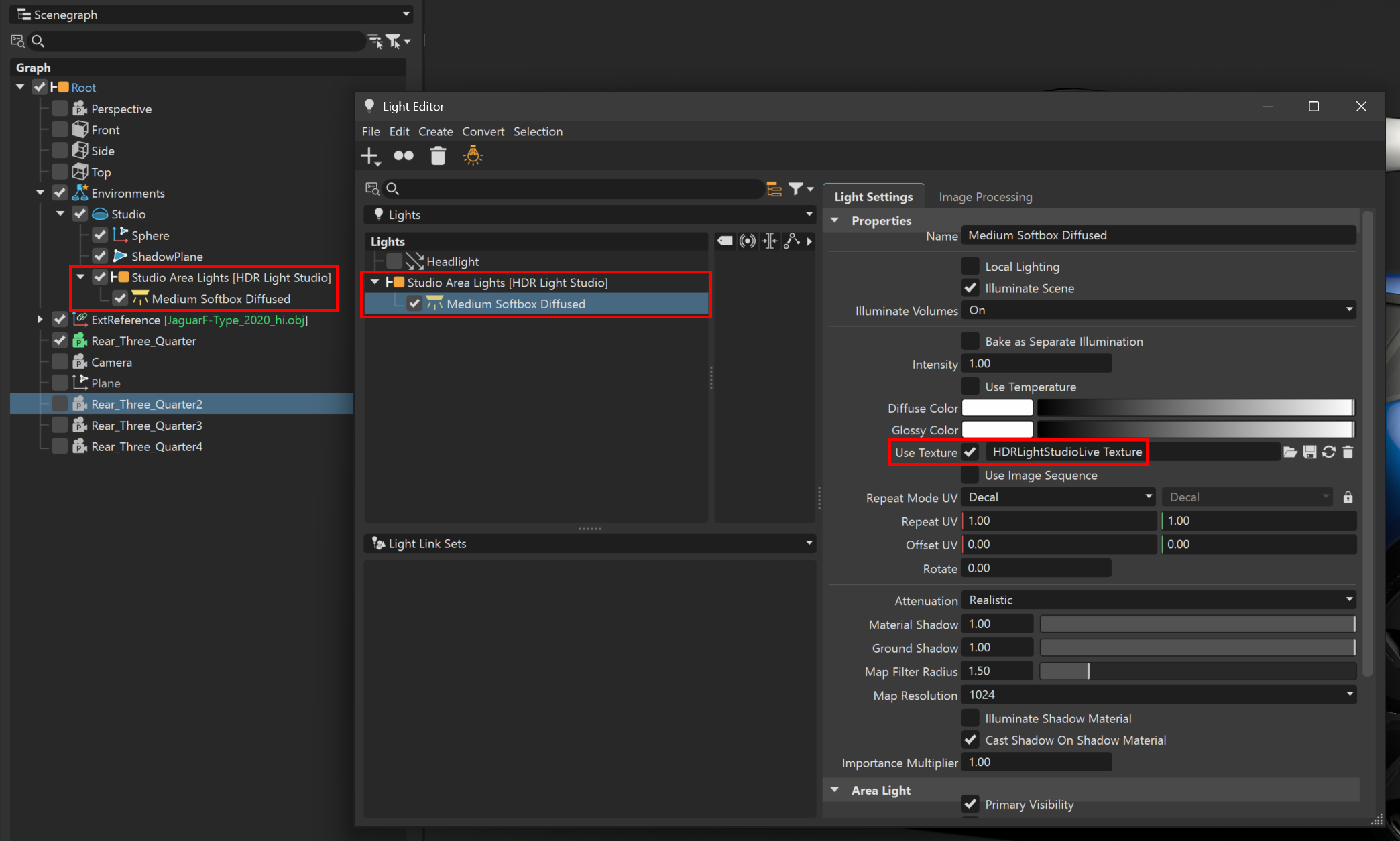
Task: Enable the Use Temperature checkbox
Action: coord(970,386)
